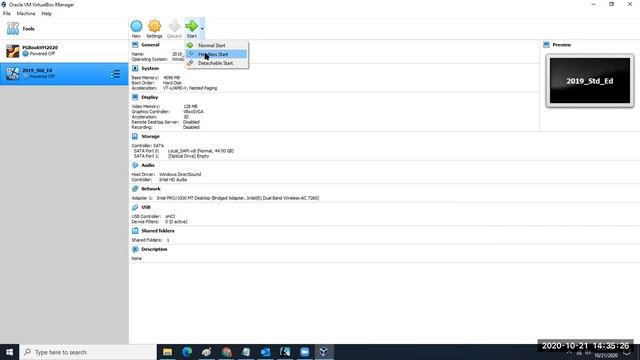
Task: Open the System section heading link
Action: (x=150, y=68)
